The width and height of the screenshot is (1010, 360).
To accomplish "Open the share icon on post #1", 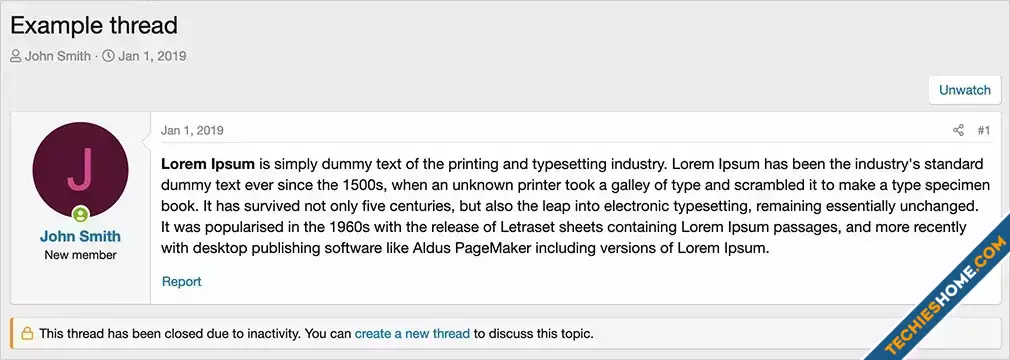I will [958, 131].
